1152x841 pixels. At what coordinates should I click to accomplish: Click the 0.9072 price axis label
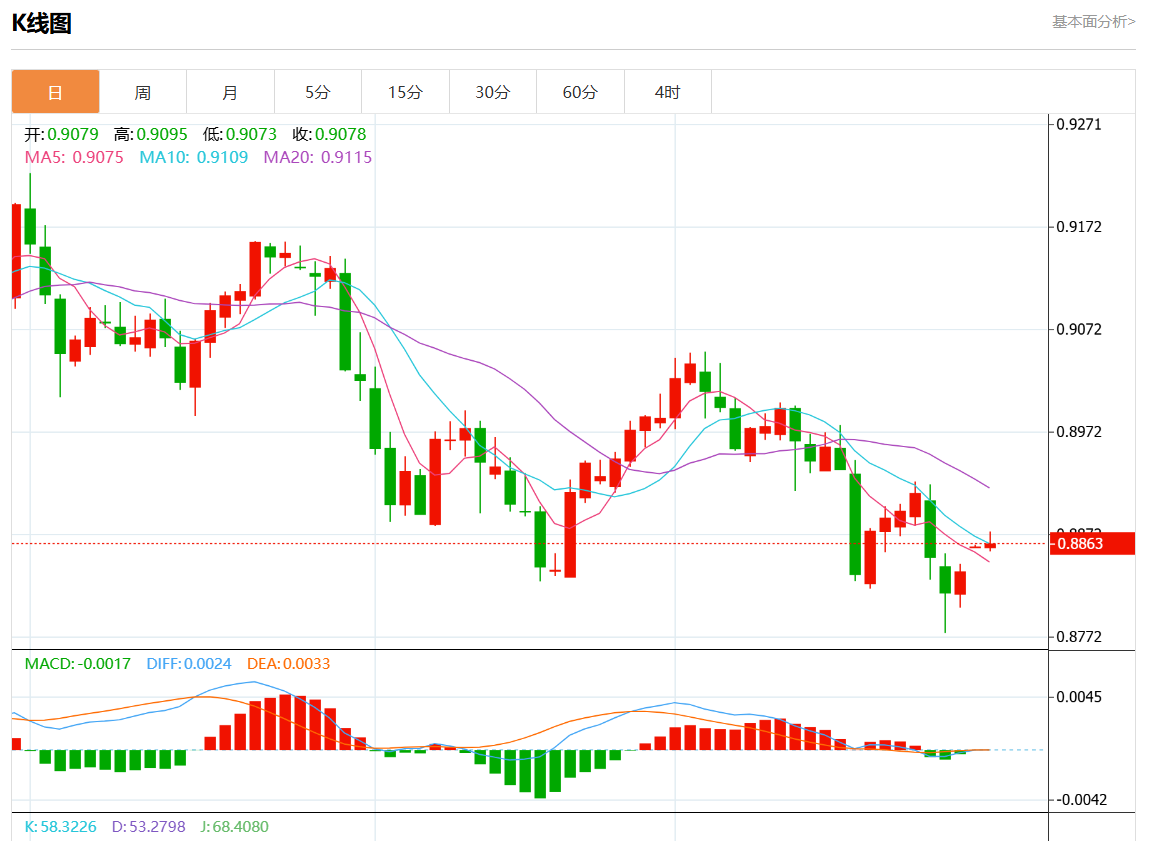pyautogui.click(x=1079, y=329)
